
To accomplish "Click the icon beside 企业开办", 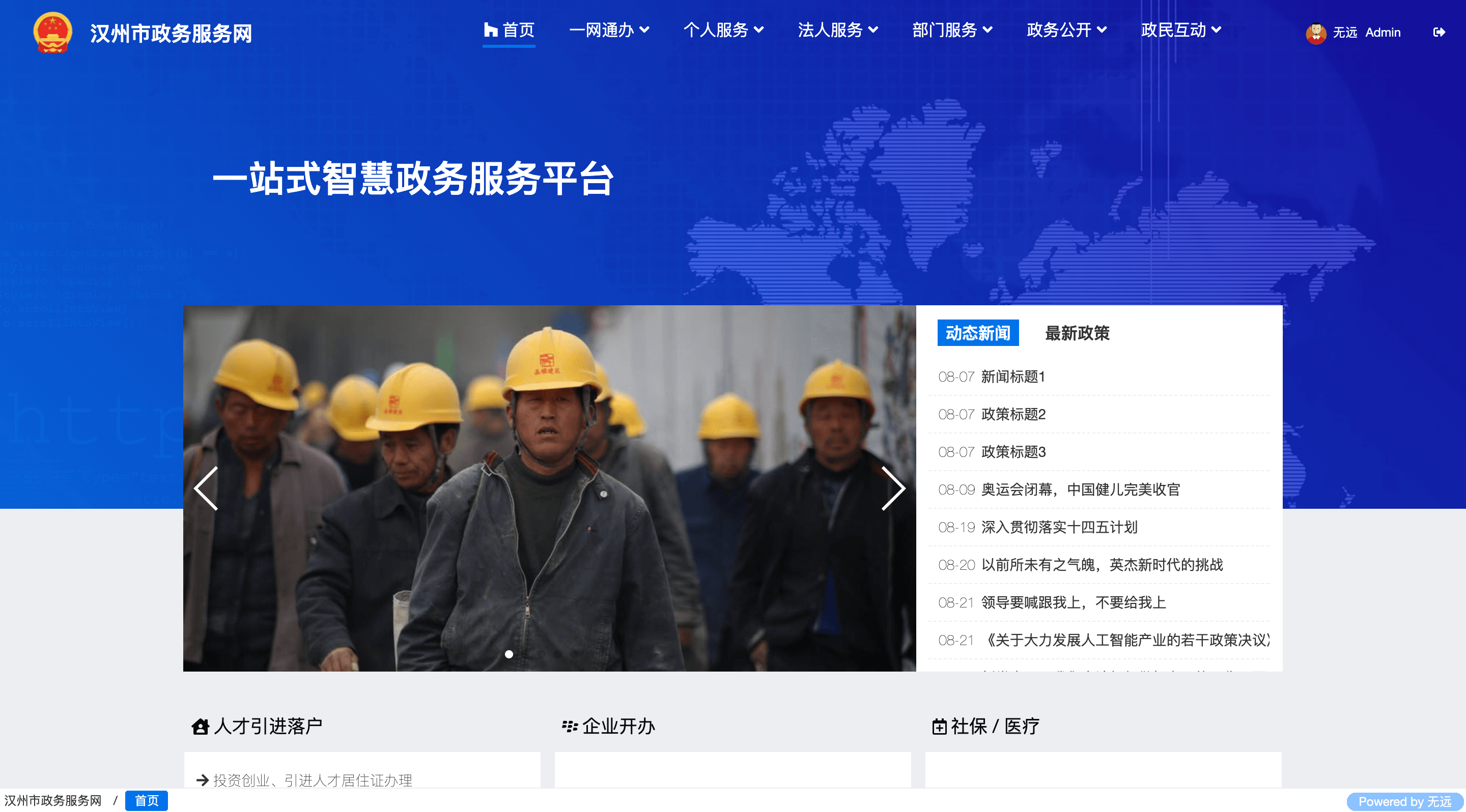I will [570, 726].
